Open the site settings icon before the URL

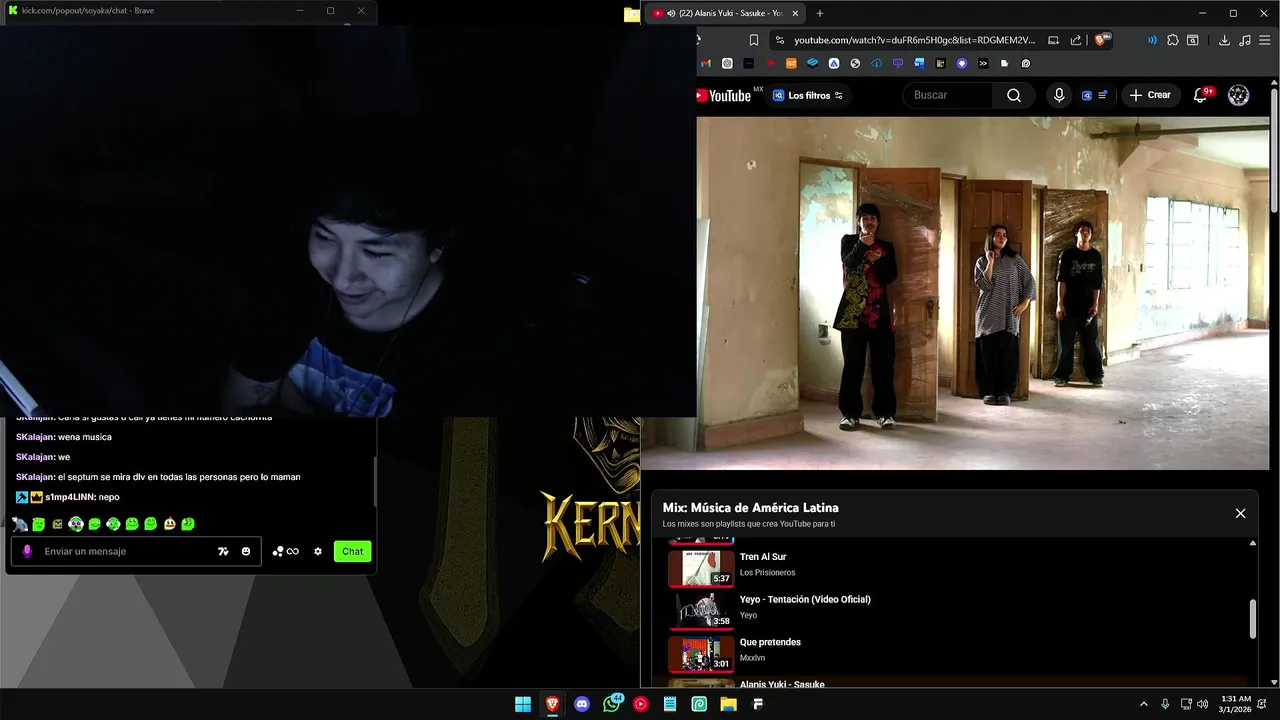(779, 40)
